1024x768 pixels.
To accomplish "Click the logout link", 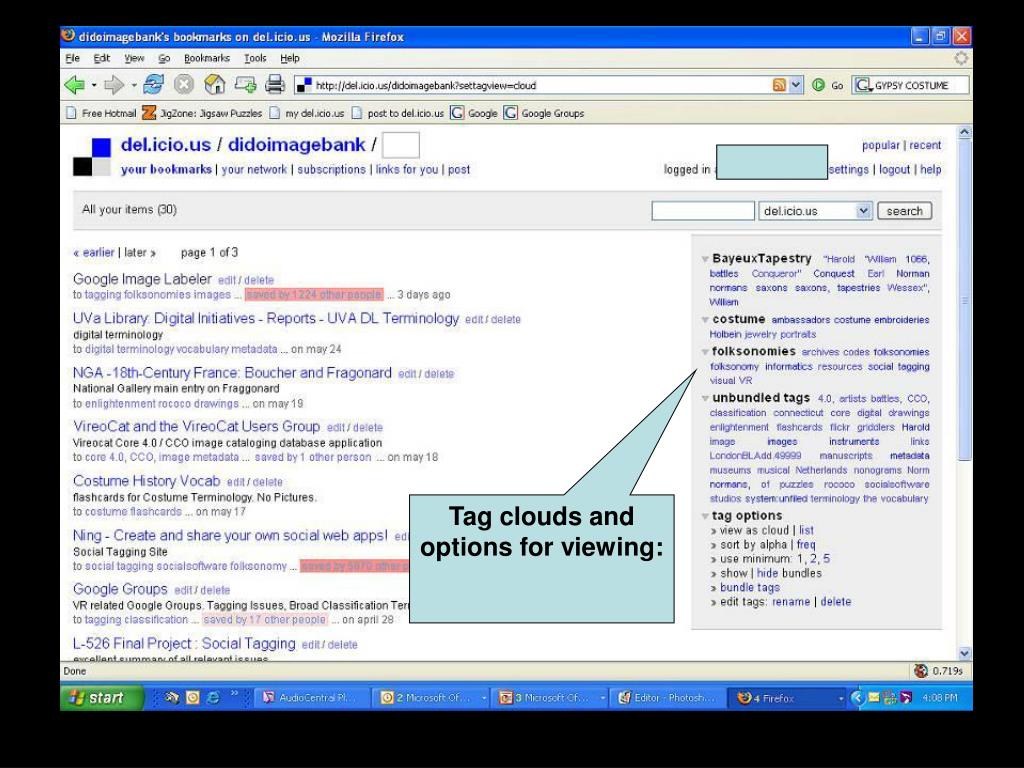I will click(894, 169).
